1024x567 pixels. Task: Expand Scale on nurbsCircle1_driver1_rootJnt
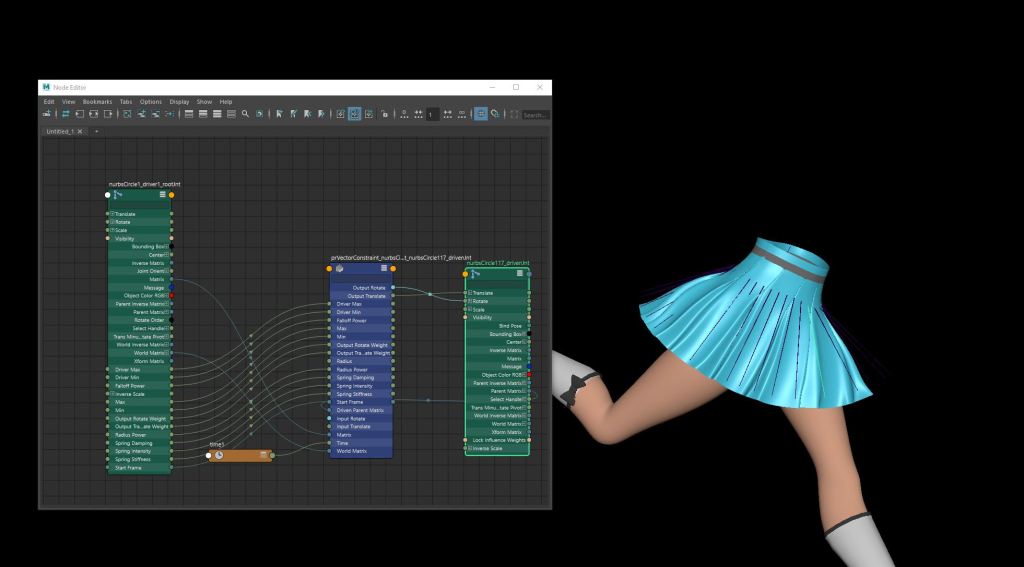point(112,230)
